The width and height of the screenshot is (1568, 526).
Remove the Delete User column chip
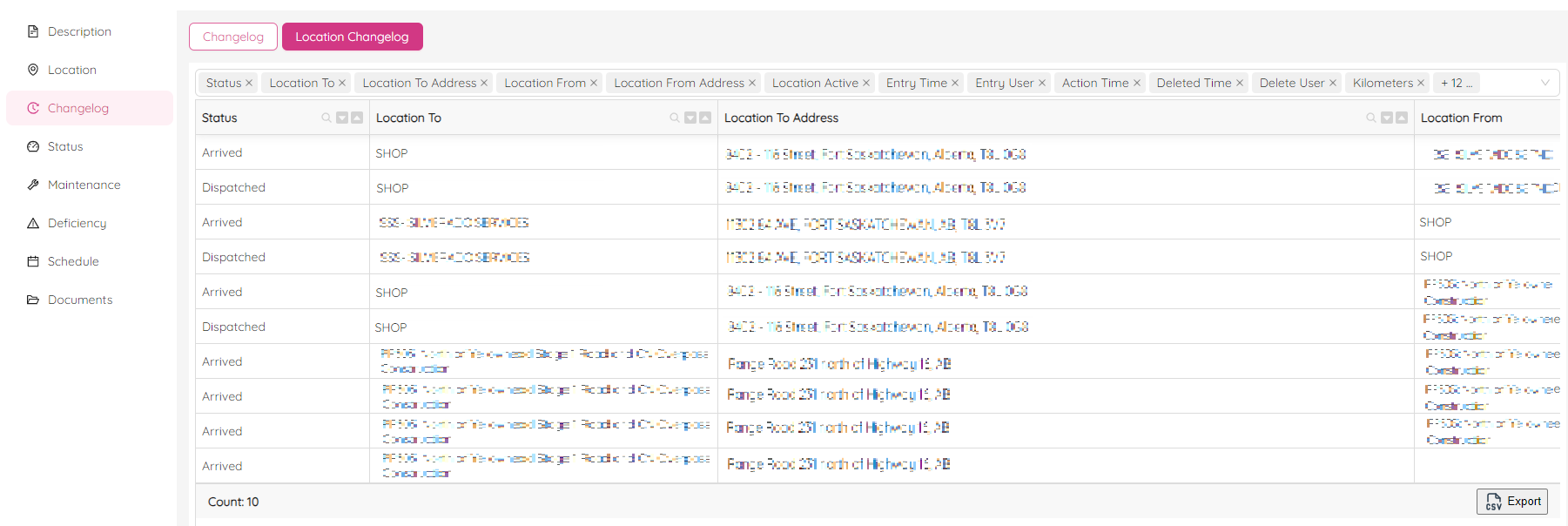tap(1333, 83)
